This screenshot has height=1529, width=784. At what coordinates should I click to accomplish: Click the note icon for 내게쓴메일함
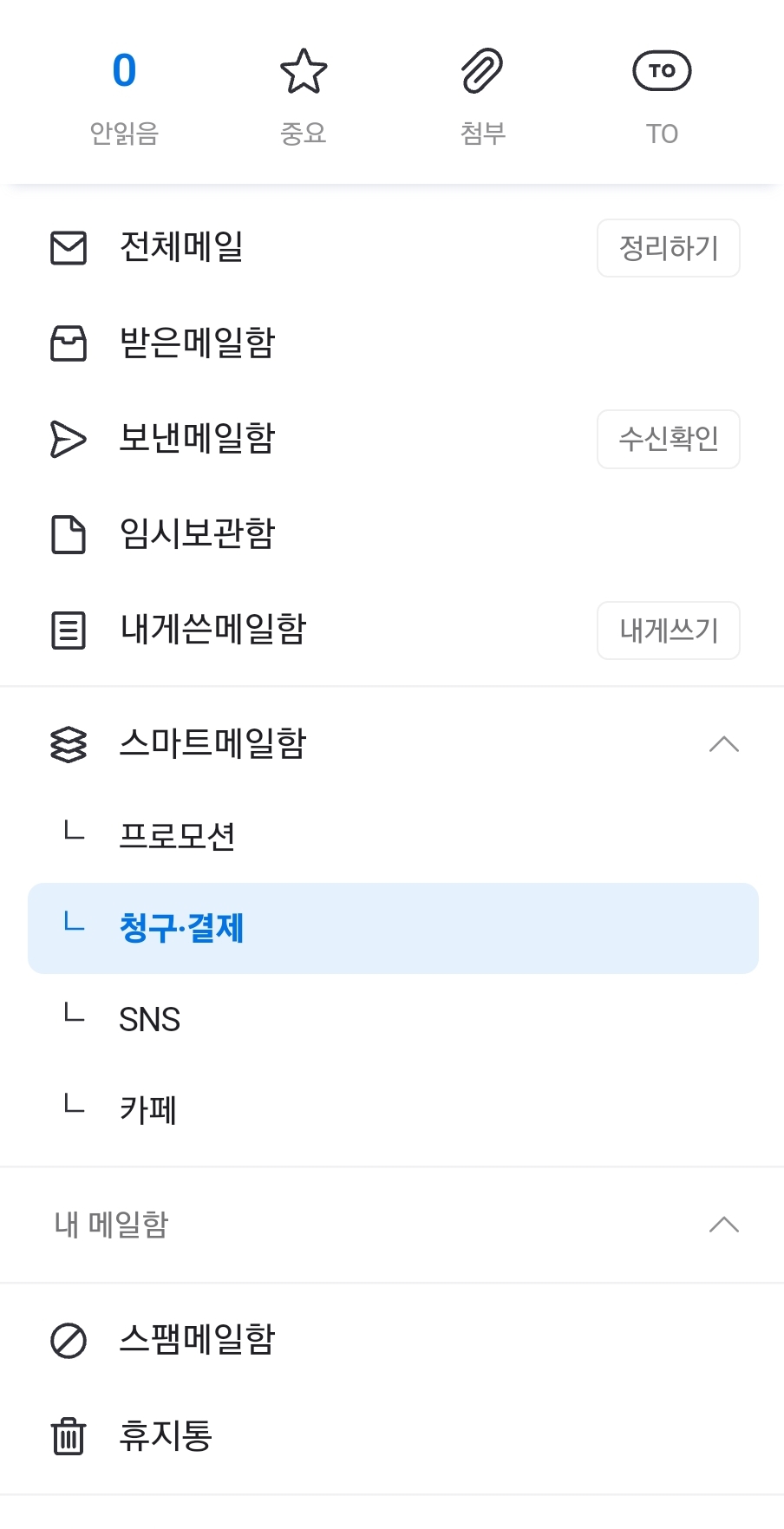69,631
